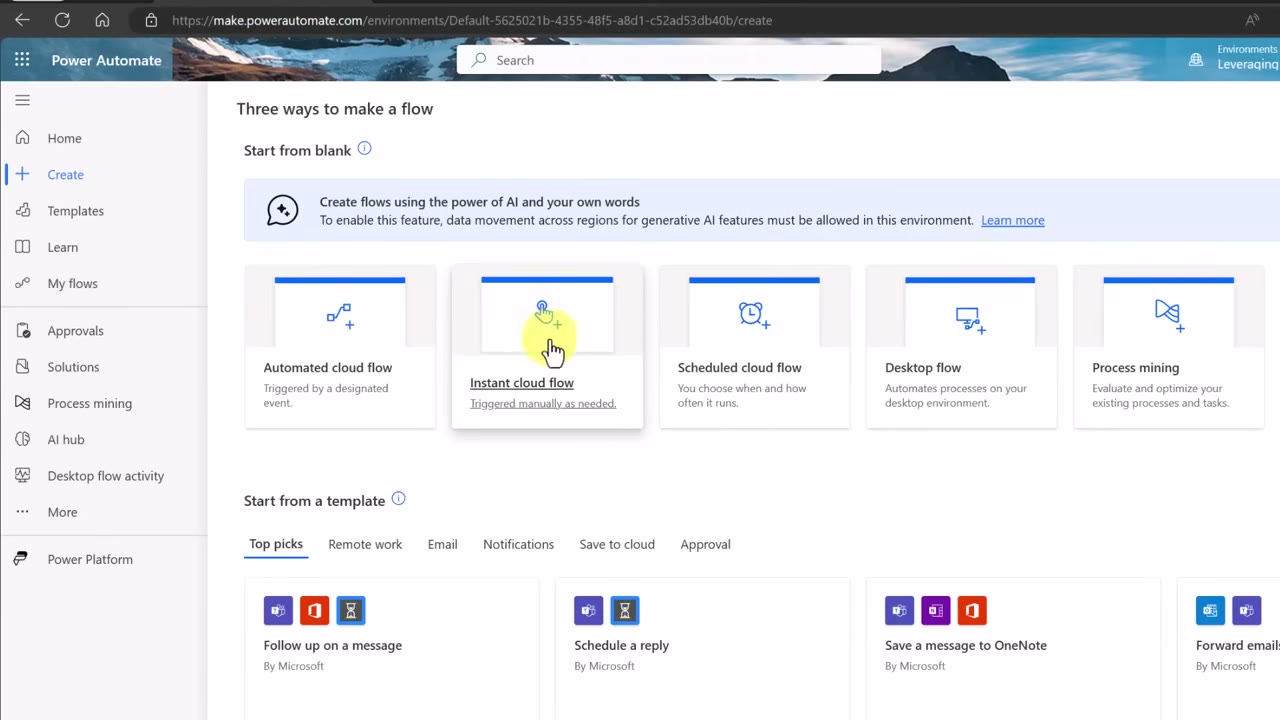Select the Scheduled cloud flow card
Screen dimensions: 1280x720
[x=754, y=347]
